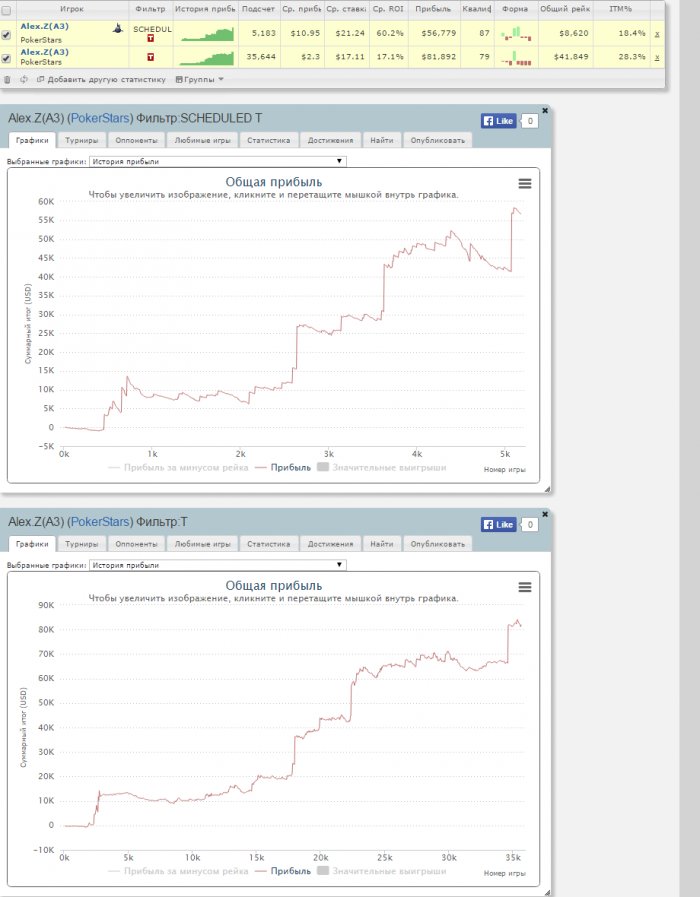Select 'Статистика' tab in Фильтр:T panel

(x=268, y=543)
